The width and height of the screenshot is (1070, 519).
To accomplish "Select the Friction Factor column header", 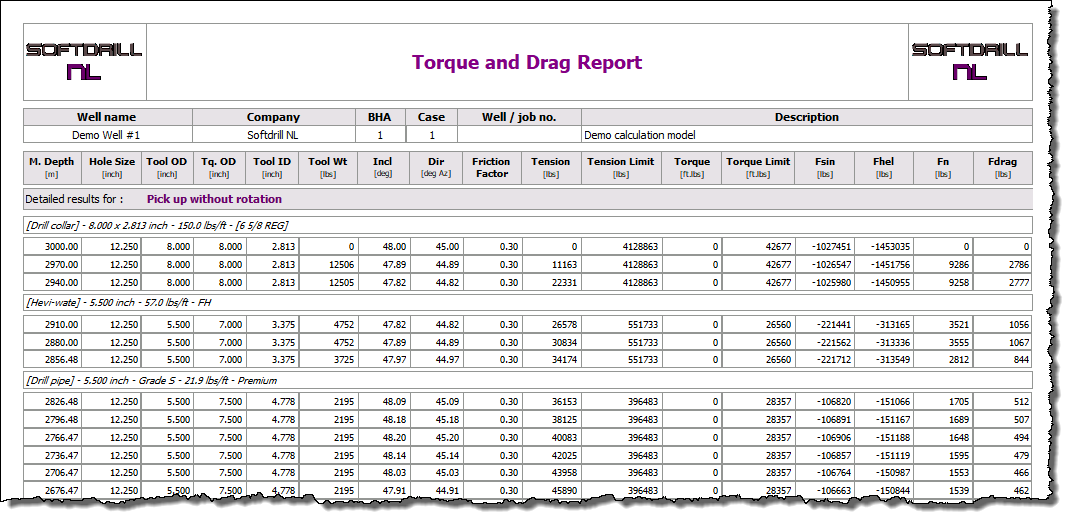I will (x=491, y=167).
